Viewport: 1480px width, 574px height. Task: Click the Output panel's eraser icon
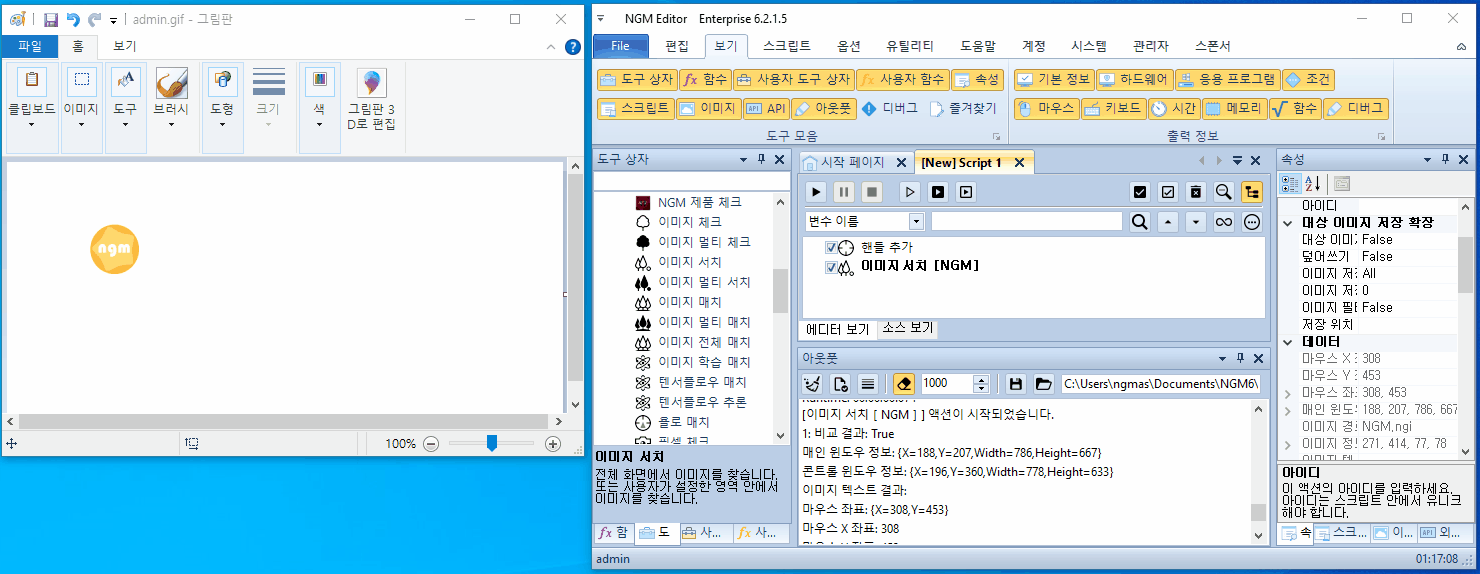click(904, 383)
